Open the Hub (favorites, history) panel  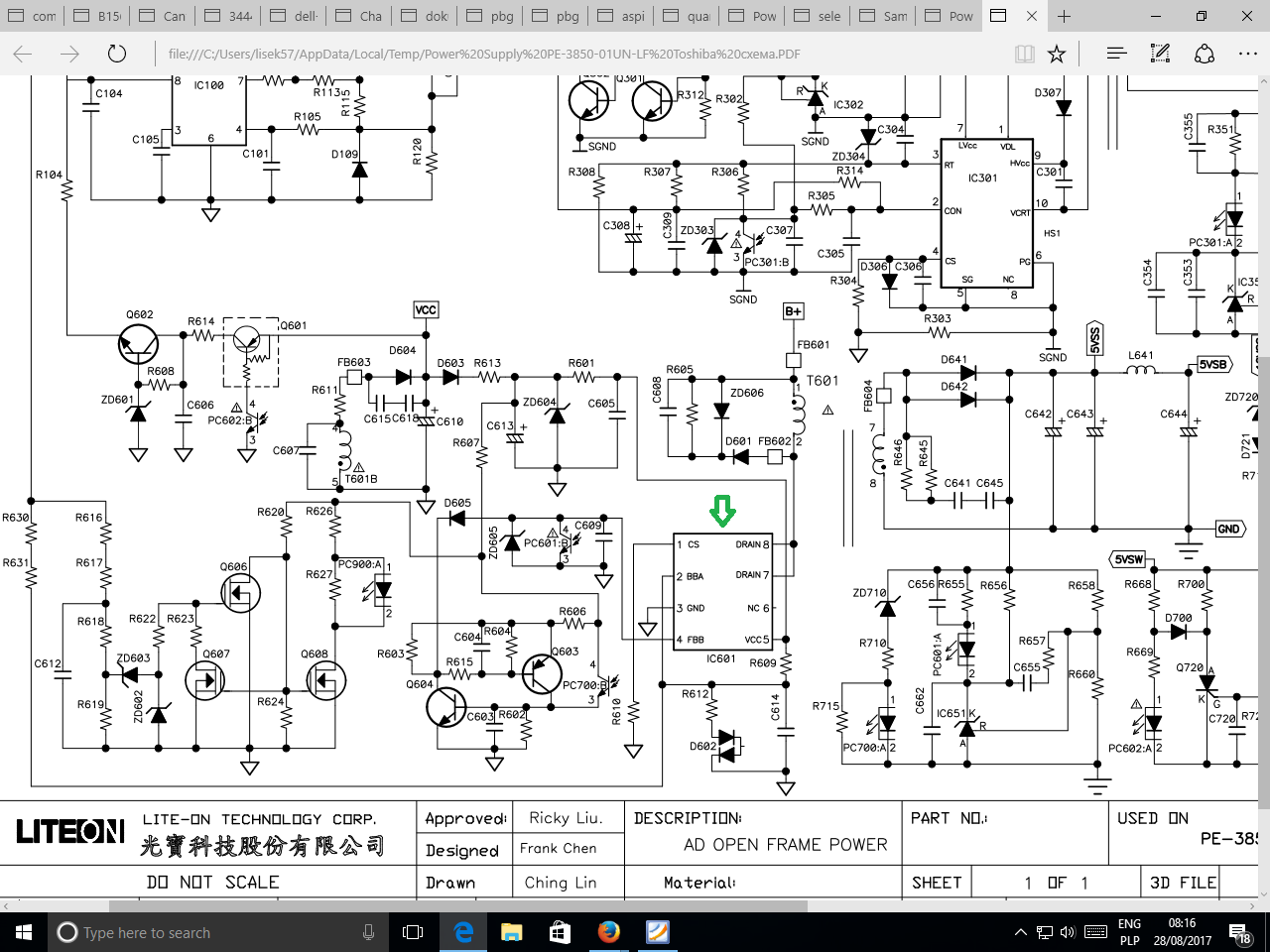pos(1116,54)
